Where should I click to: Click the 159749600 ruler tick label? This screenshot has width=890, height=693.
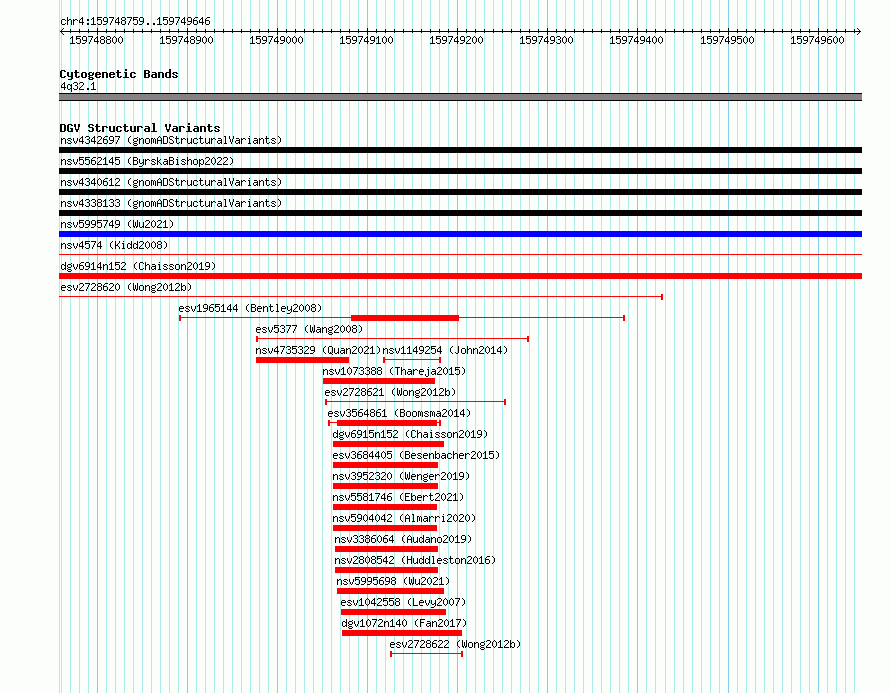click(x=817, y=40)
